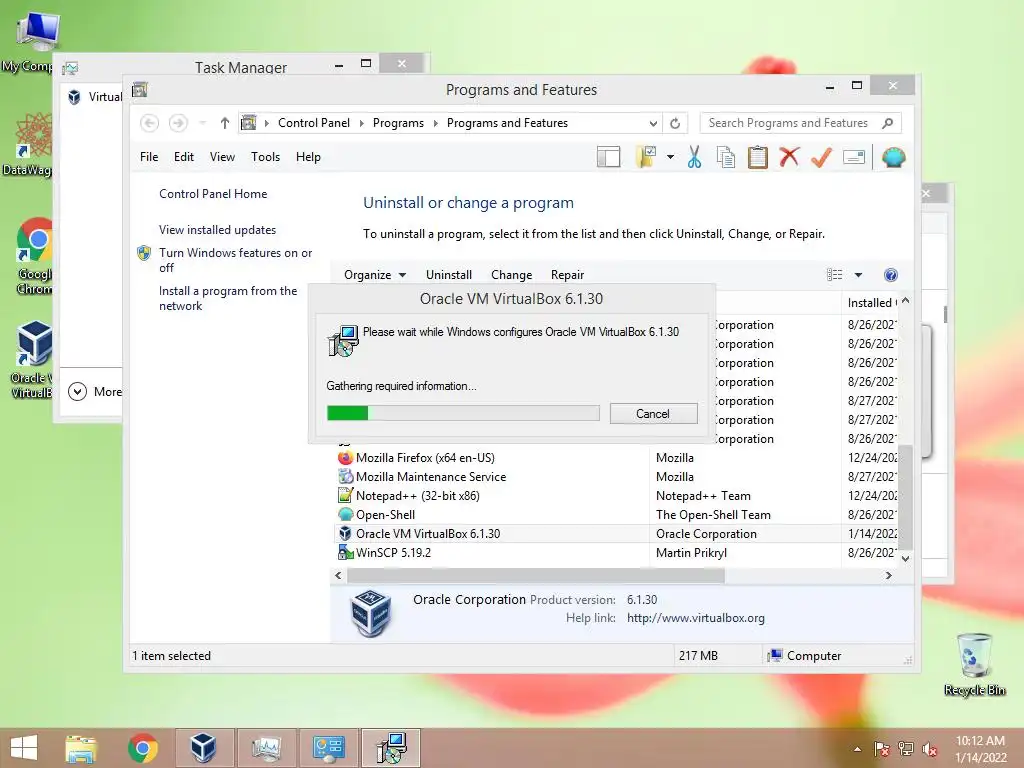The height and width of the screenshot is (768, 1024).
Task: Open the Help menu
Action: click(x=308, y=157)
